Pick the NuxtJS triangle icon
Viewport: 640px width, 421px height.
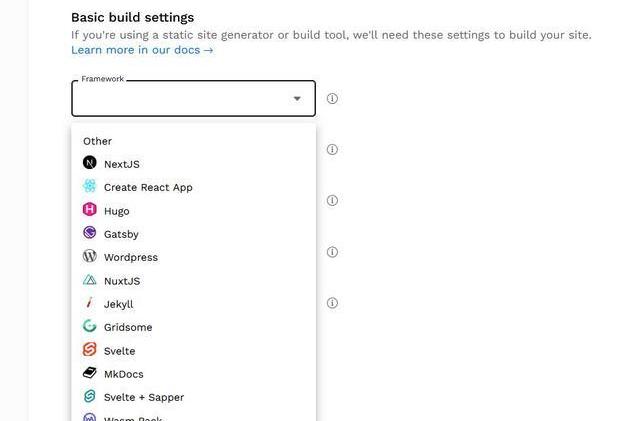click(89, 280)
